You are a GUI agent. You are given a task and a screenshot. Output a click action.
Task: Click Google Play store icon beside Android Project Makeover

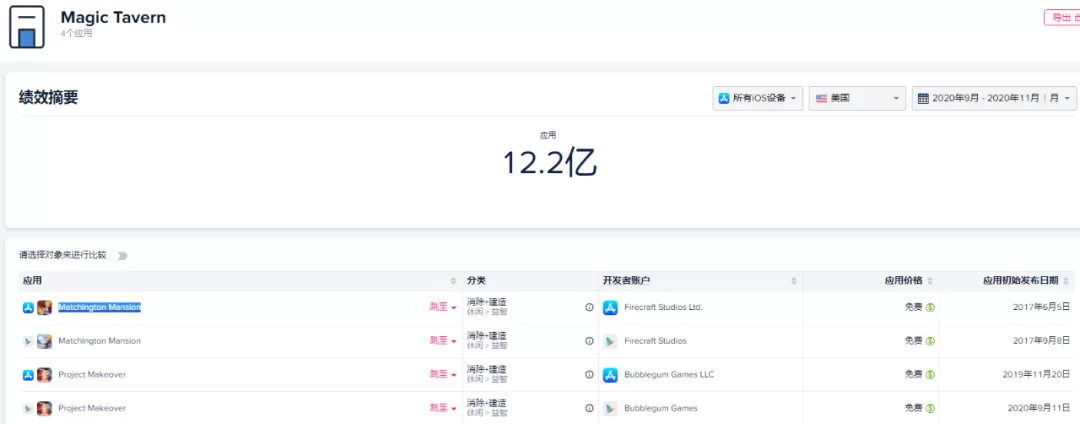tap(28, 408)
